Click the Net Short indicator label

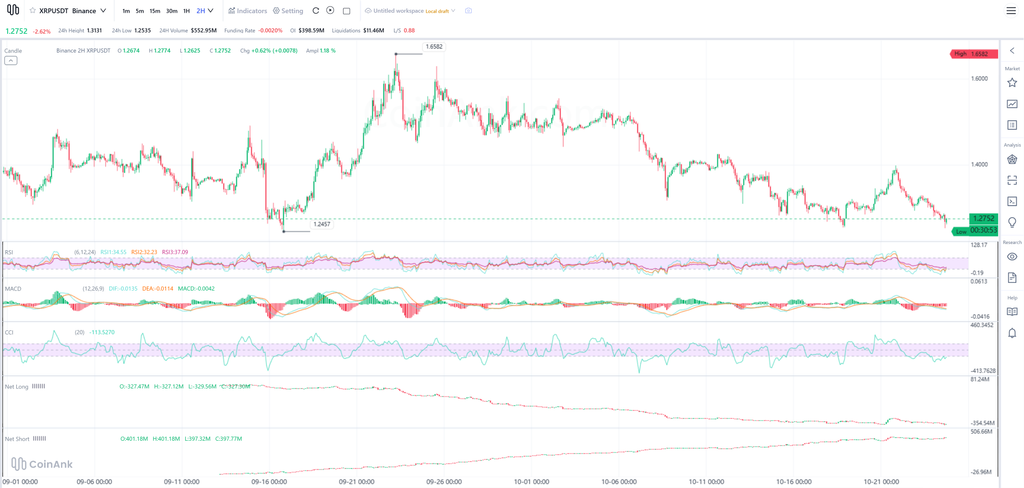click(16, 438)
